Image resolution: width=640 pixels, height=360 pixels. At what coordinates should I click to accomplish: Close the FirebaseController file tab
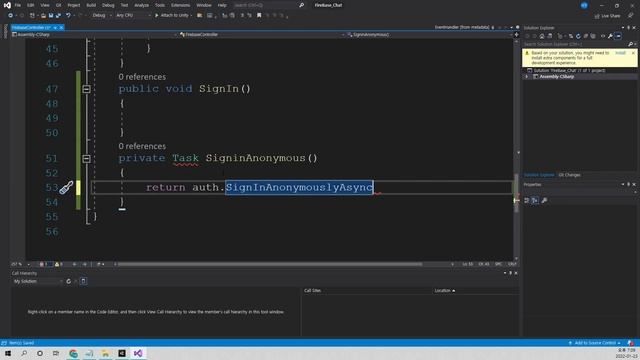tap(61, 27)
